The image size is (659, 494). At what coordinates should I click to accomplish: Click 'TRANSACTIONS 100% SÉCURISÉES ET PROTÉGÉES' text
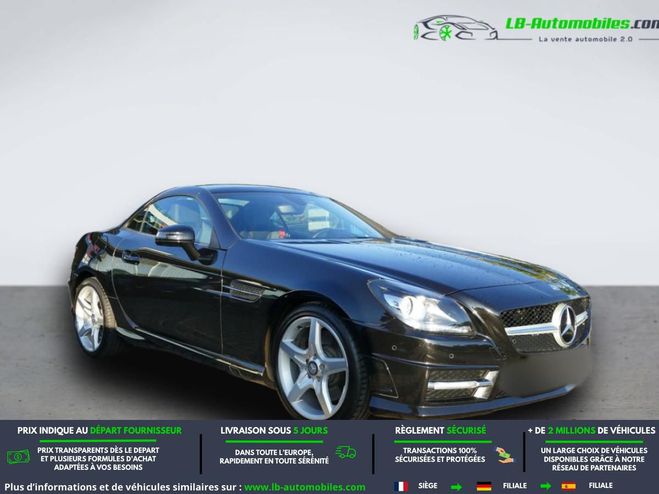[440, 455]
